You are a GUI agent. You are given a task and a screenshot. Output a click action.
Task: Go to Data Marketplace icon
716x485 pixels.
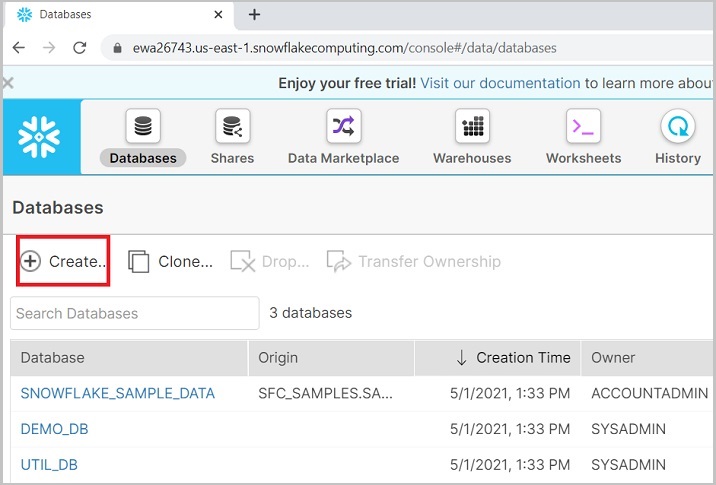point(343,127)
